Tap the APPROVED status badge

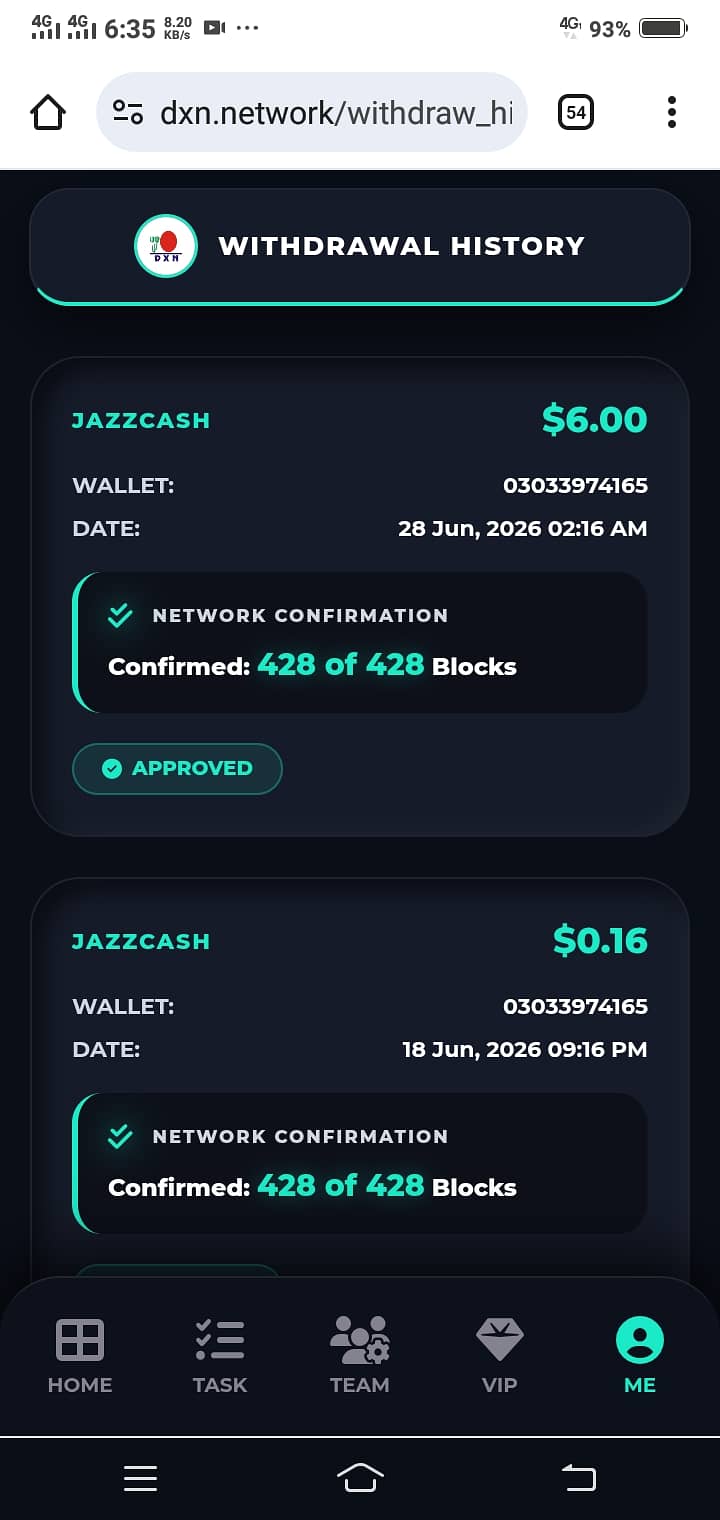177,768
